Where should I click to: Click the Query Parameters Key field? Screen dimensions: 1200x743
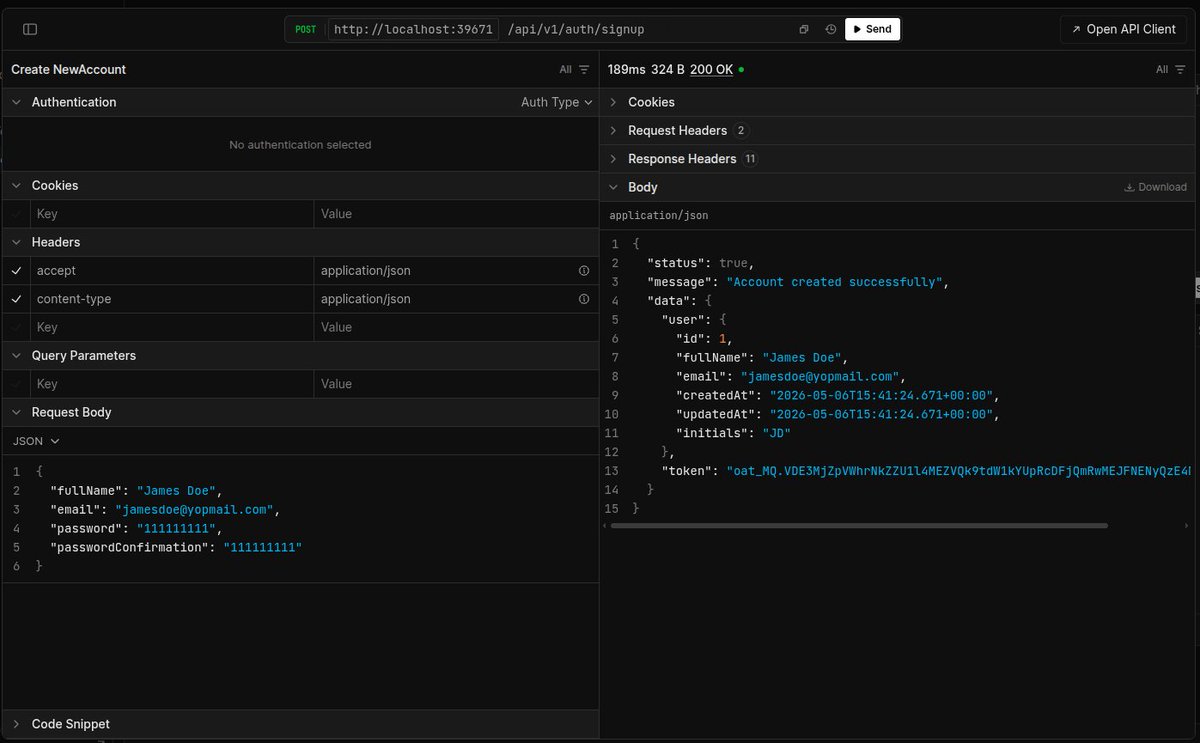(x=172, y=384)
